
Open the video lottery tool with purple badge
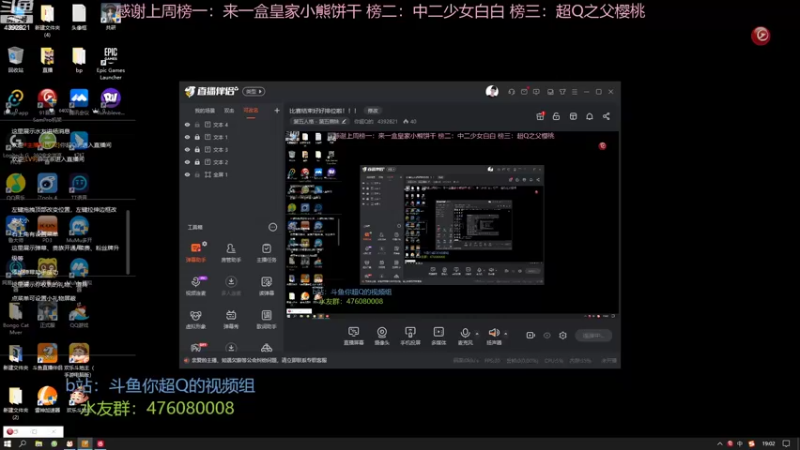click(196, 285)
